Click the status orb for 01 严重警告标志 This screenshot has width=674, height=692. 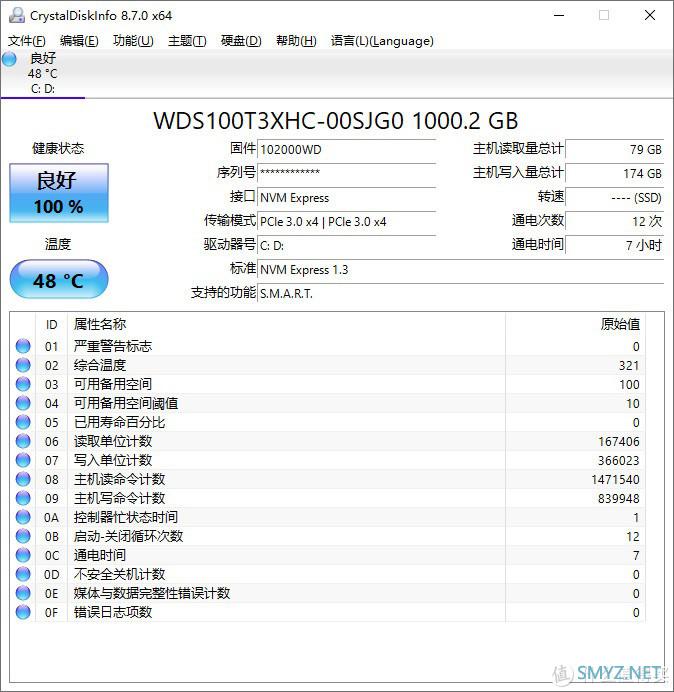pyautogui.click(x=23, y=346)
